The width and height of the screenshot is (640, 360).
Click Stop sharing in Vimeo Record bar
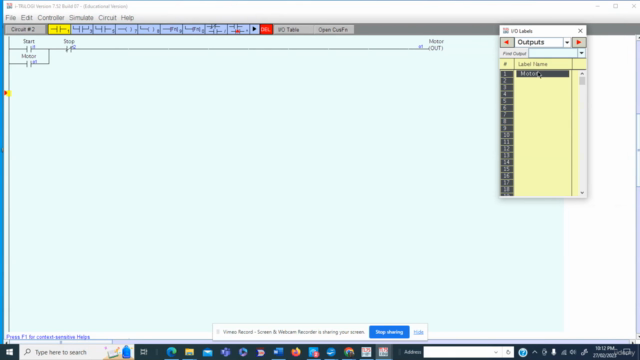click(389, 332)
